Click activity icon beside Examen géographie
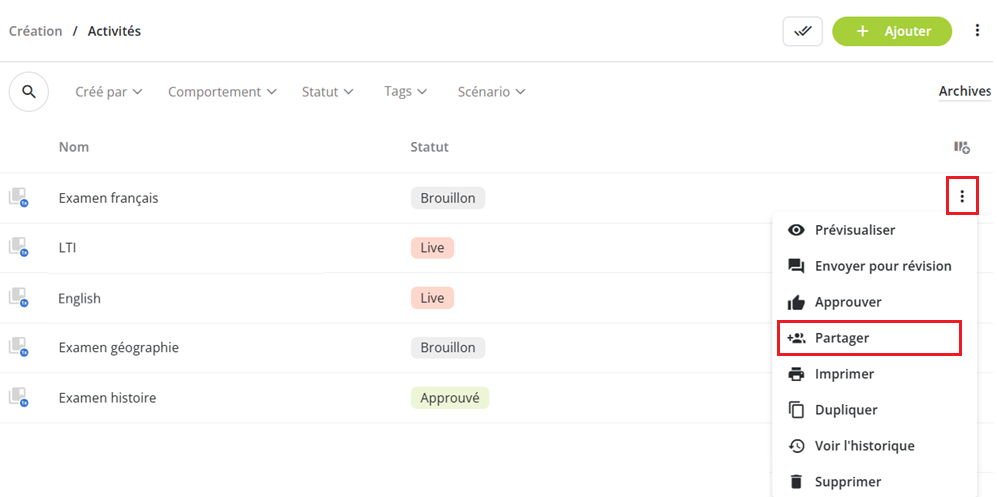Image resolution: width=997 pixels, height=497 pixels. tap(18, 347)
